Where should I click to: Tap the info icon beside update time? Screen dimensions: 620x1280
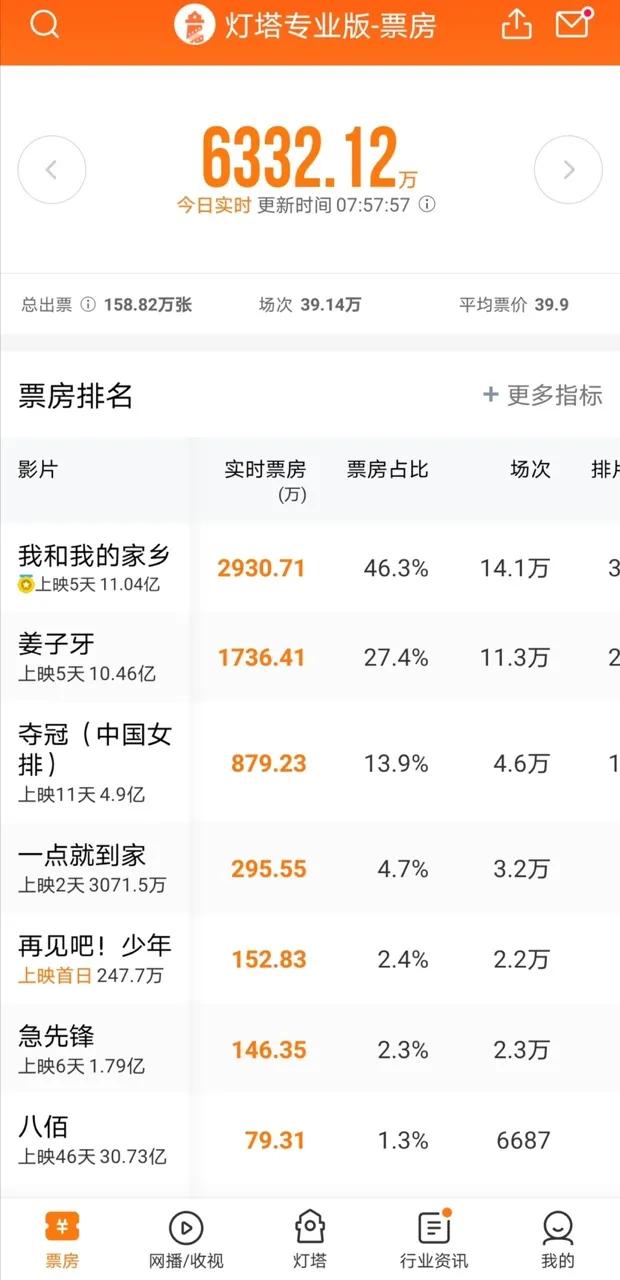pos(427,205)
